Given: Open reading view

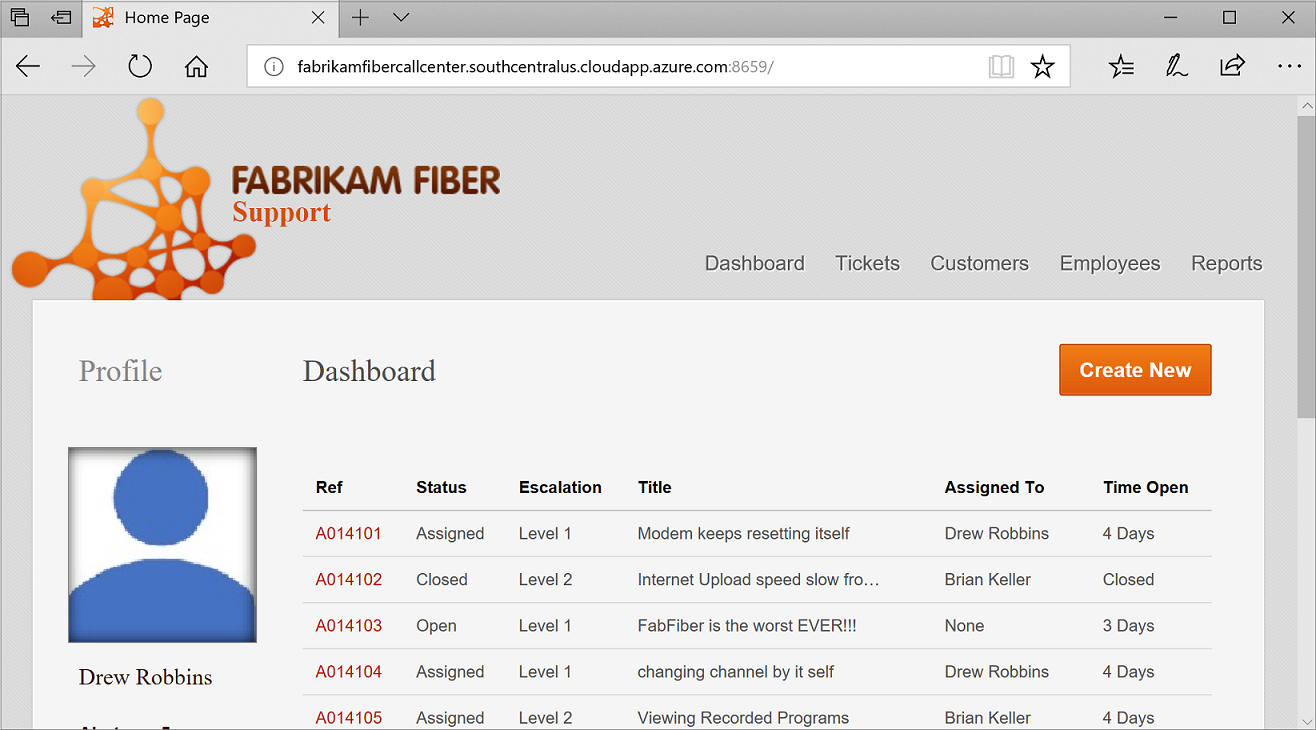Looking at the screenshot, I should coord(1001,66).
